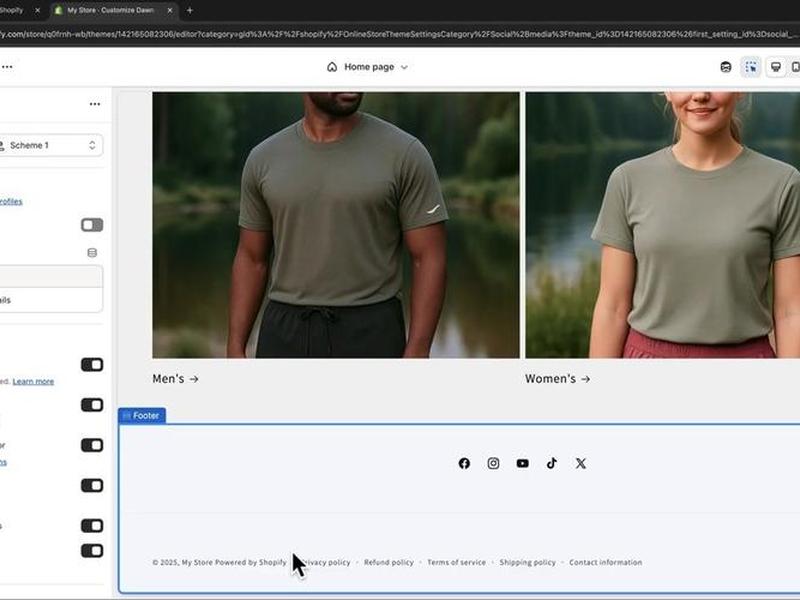Click the home icon beside Home page
Viewport: 800px width, 600px height.
click(332, 67)
